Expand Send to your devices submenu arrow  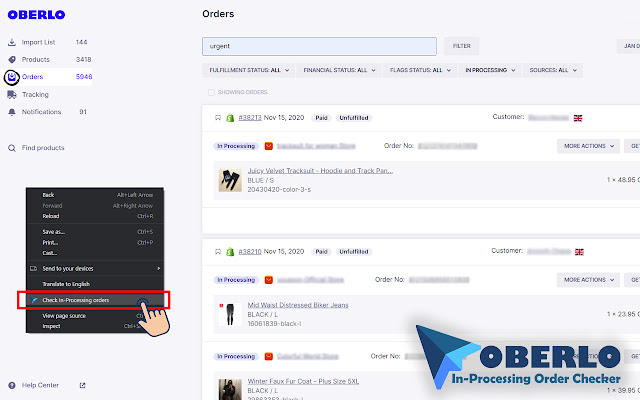tap(158, 269)
